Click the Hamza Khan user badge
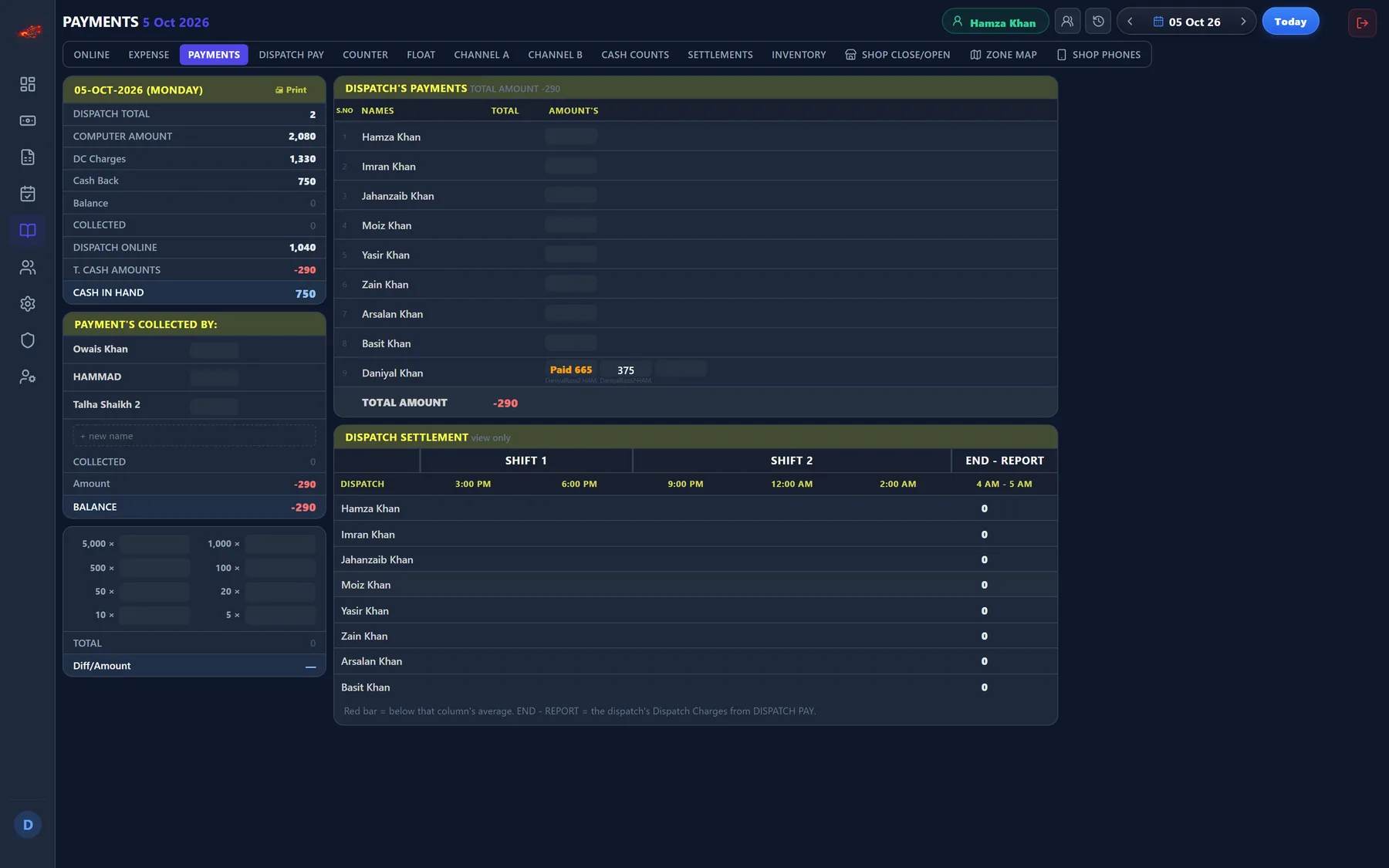The width and height of the screenshot is (1389, 868). (x=995, y=22)
